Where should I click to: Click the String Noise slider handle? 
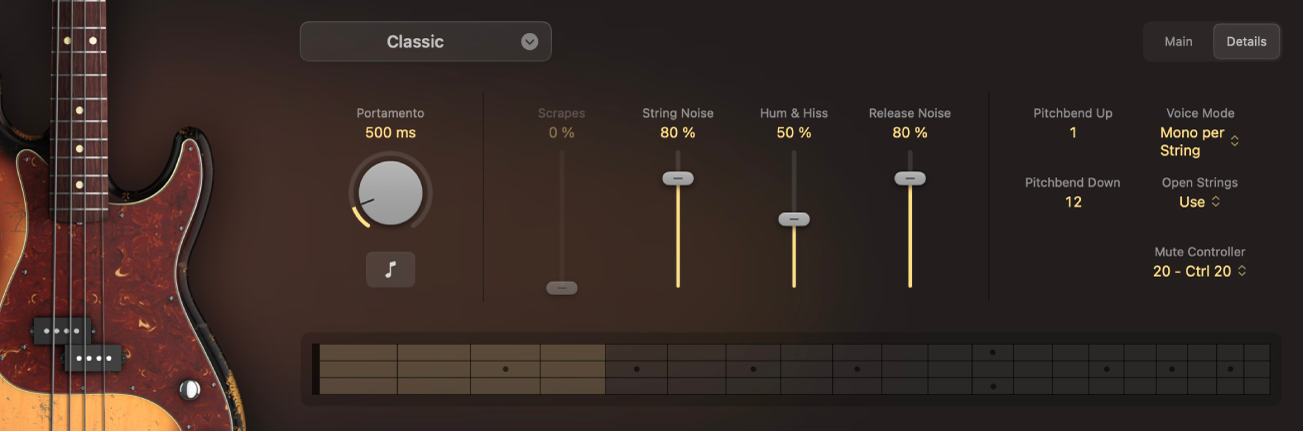[x=678, y=178]
